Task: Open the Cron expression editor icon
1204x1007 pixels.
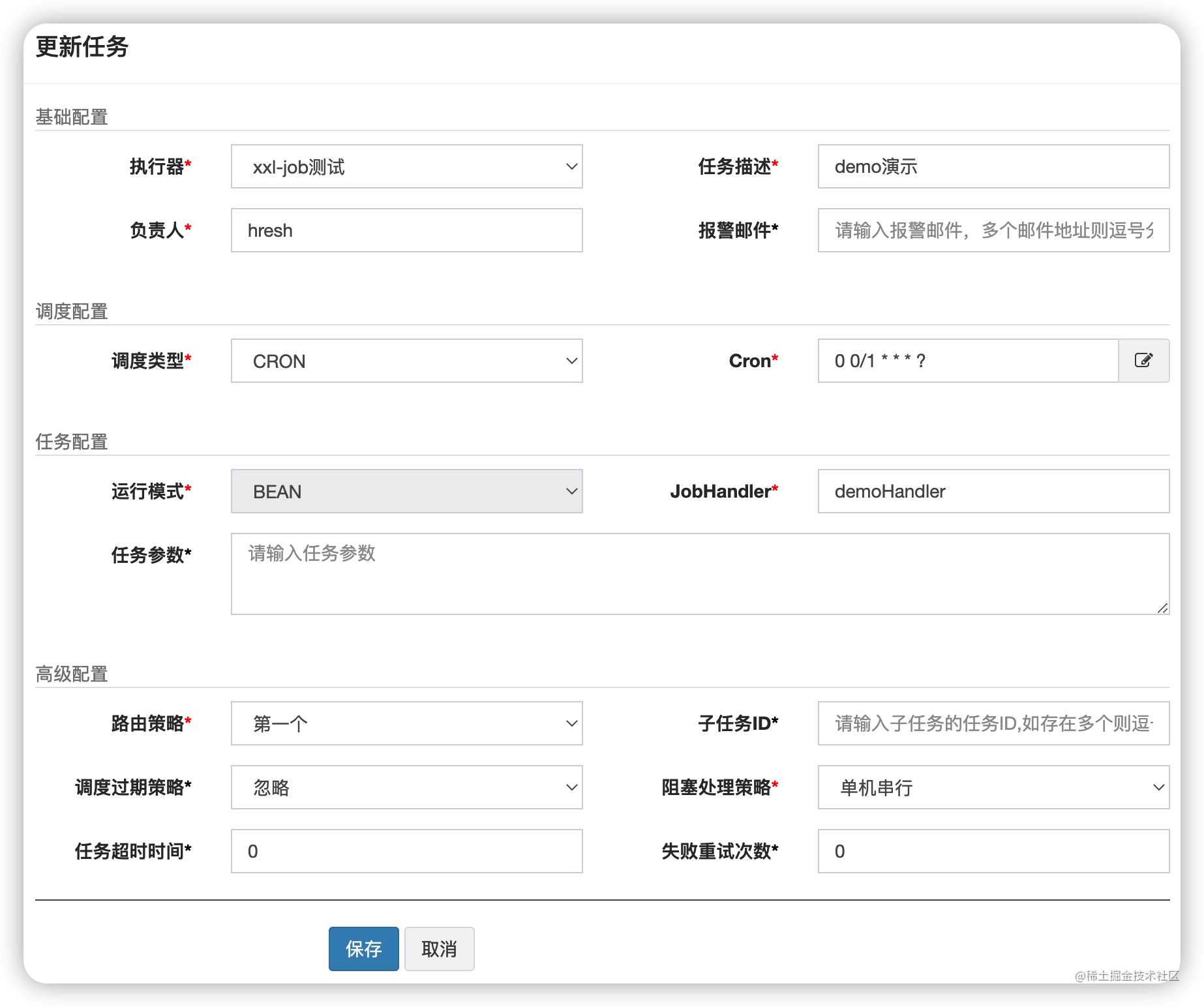Action: click(x=1143, y=361)
